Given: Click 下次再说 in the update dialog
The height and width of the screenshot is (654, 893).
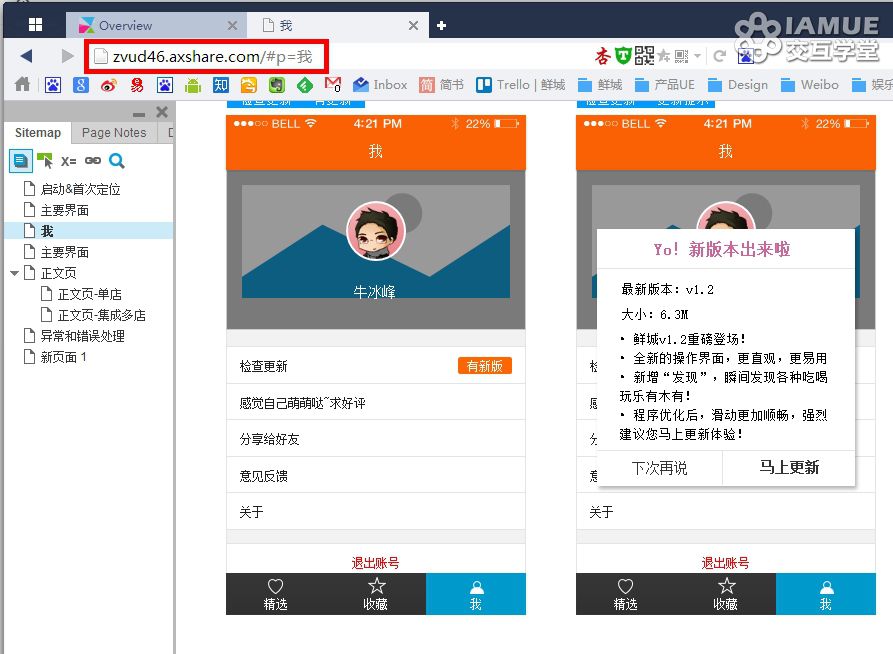Looking at the screenshot, I should pos(659,468).
